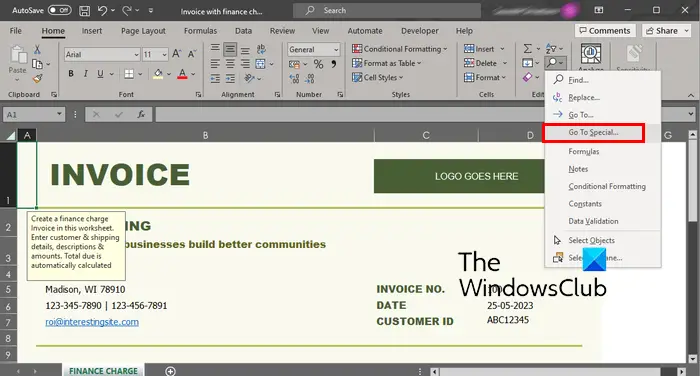Toggle Underline formatting
This screenshot has width=700, height=376.
point(100,74)
